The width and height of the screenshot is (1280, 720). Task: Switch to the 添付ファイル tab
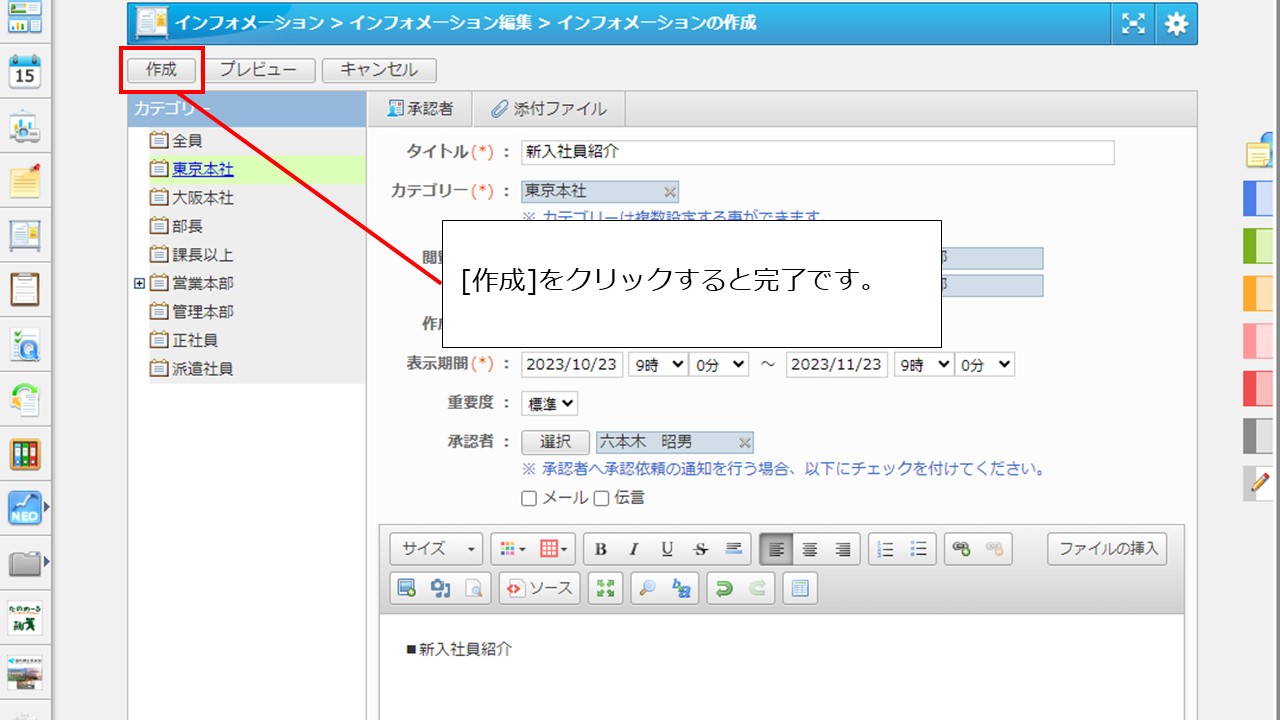point(549,109)
